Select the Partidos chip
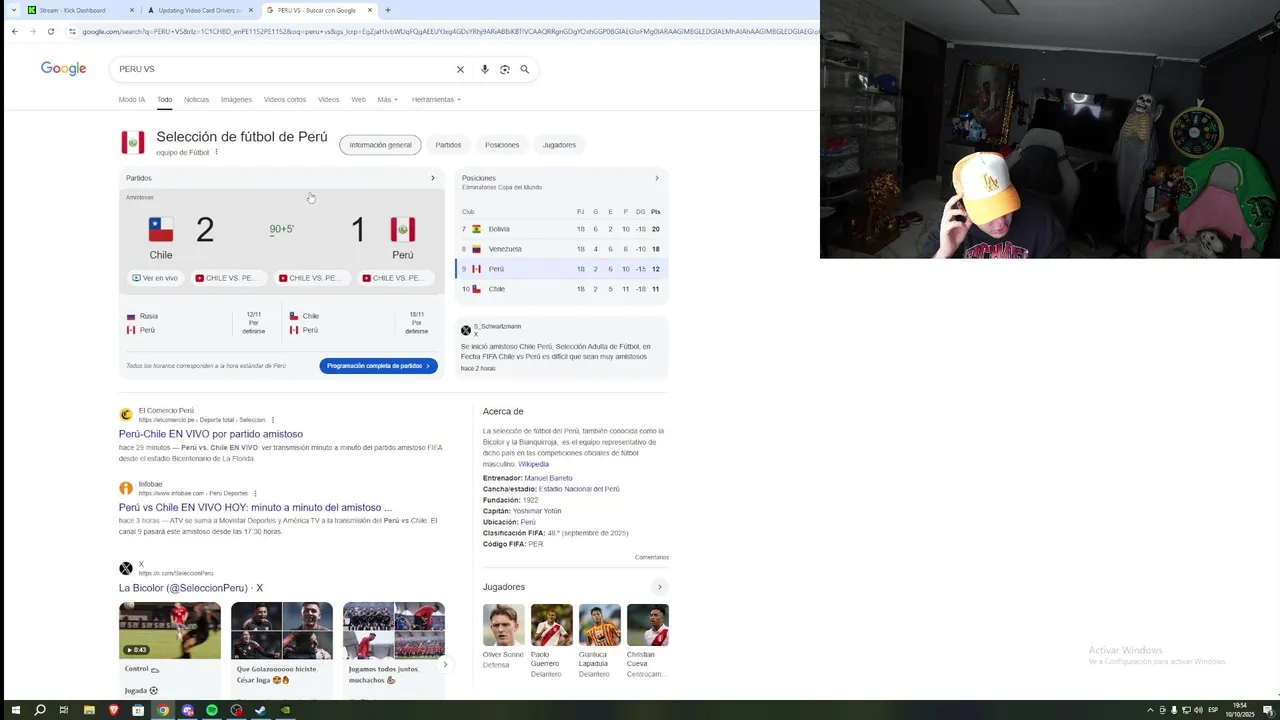This screenshot has height=720, width=1280. (x=448, y=145)
